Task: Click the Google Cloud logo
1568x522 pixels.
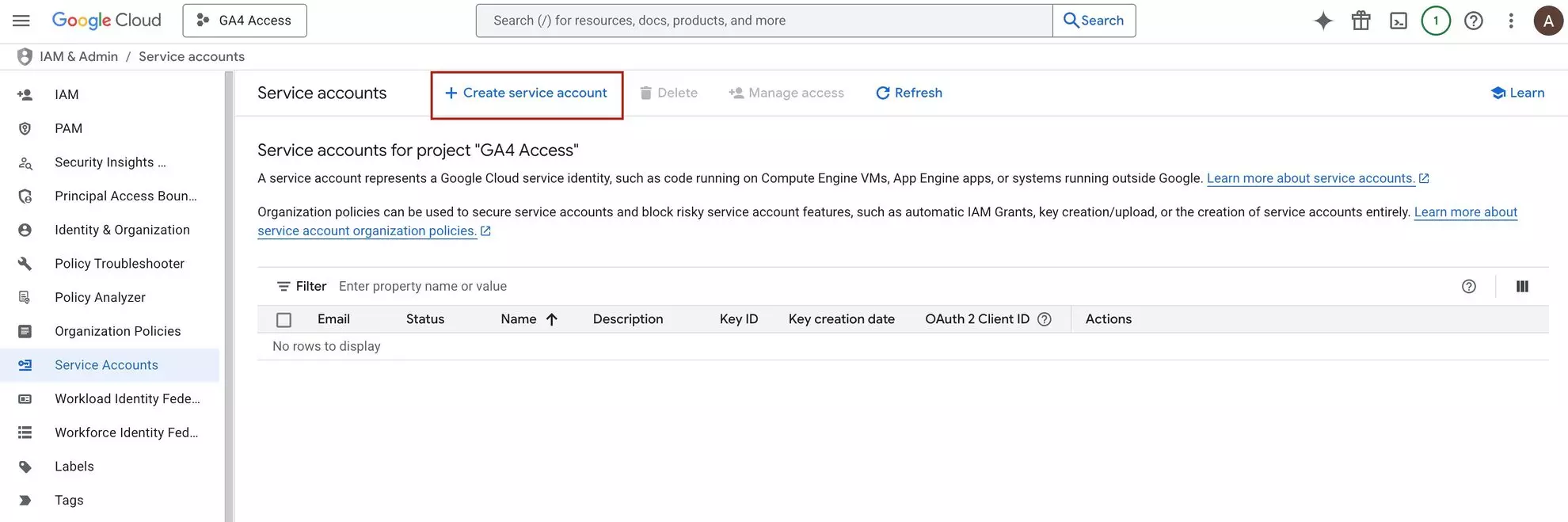Action: 106,21
